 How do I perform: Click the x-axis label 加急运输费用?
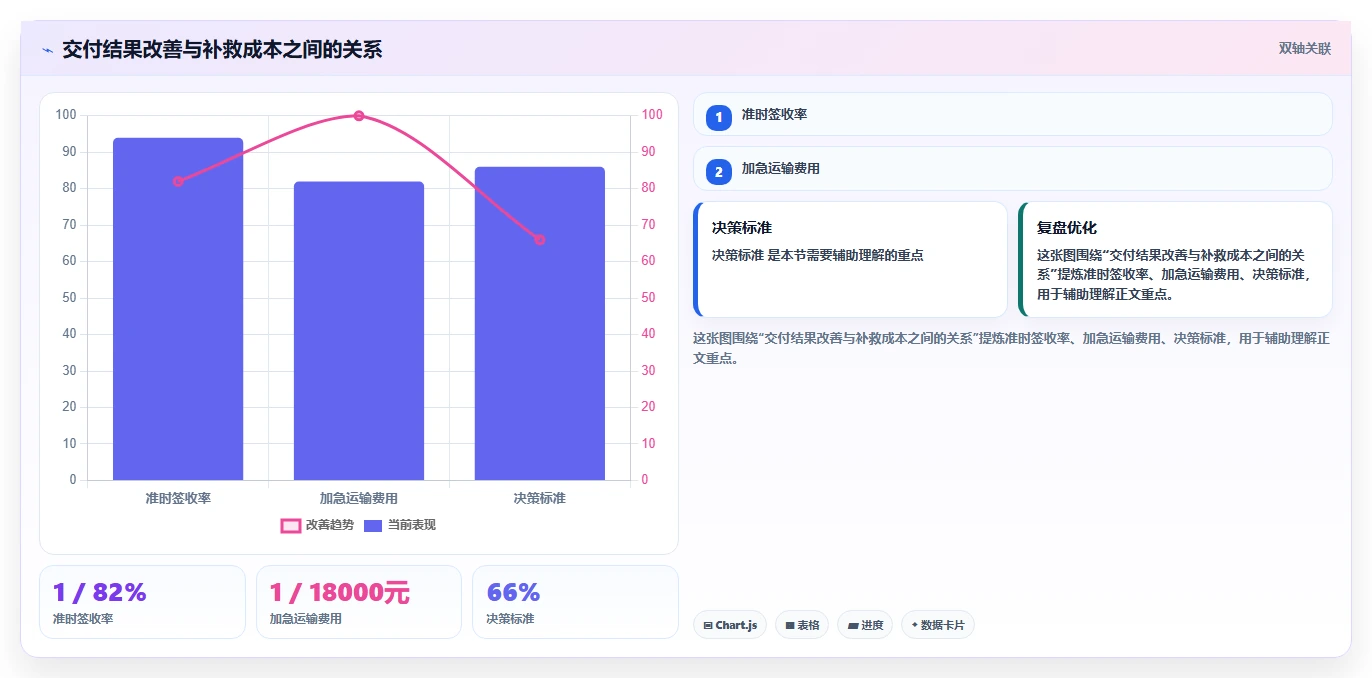click(359, 498)
